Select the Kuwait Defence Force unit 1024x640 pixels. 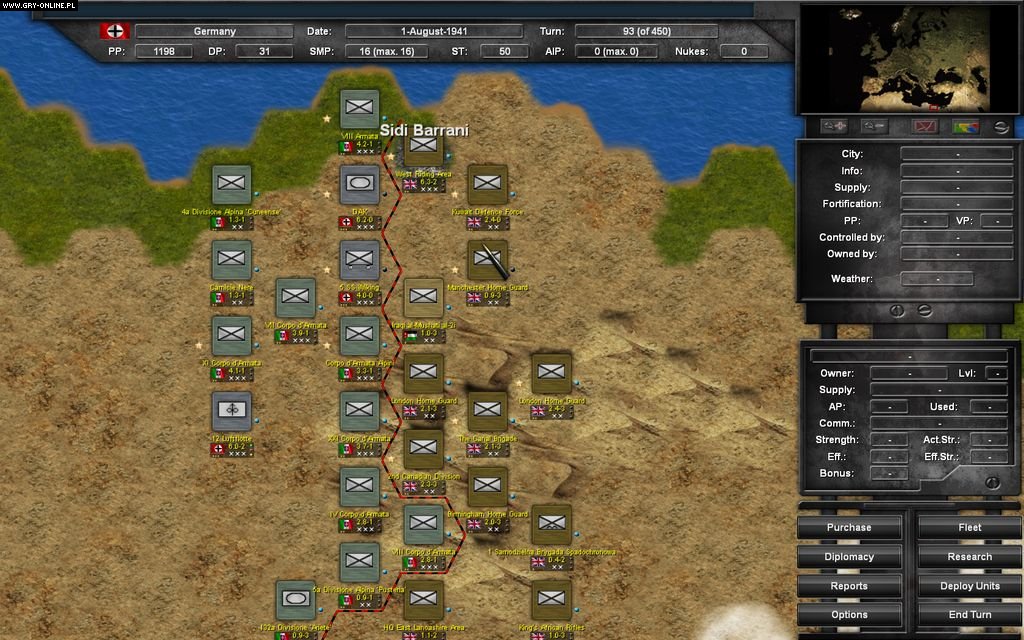487,185
